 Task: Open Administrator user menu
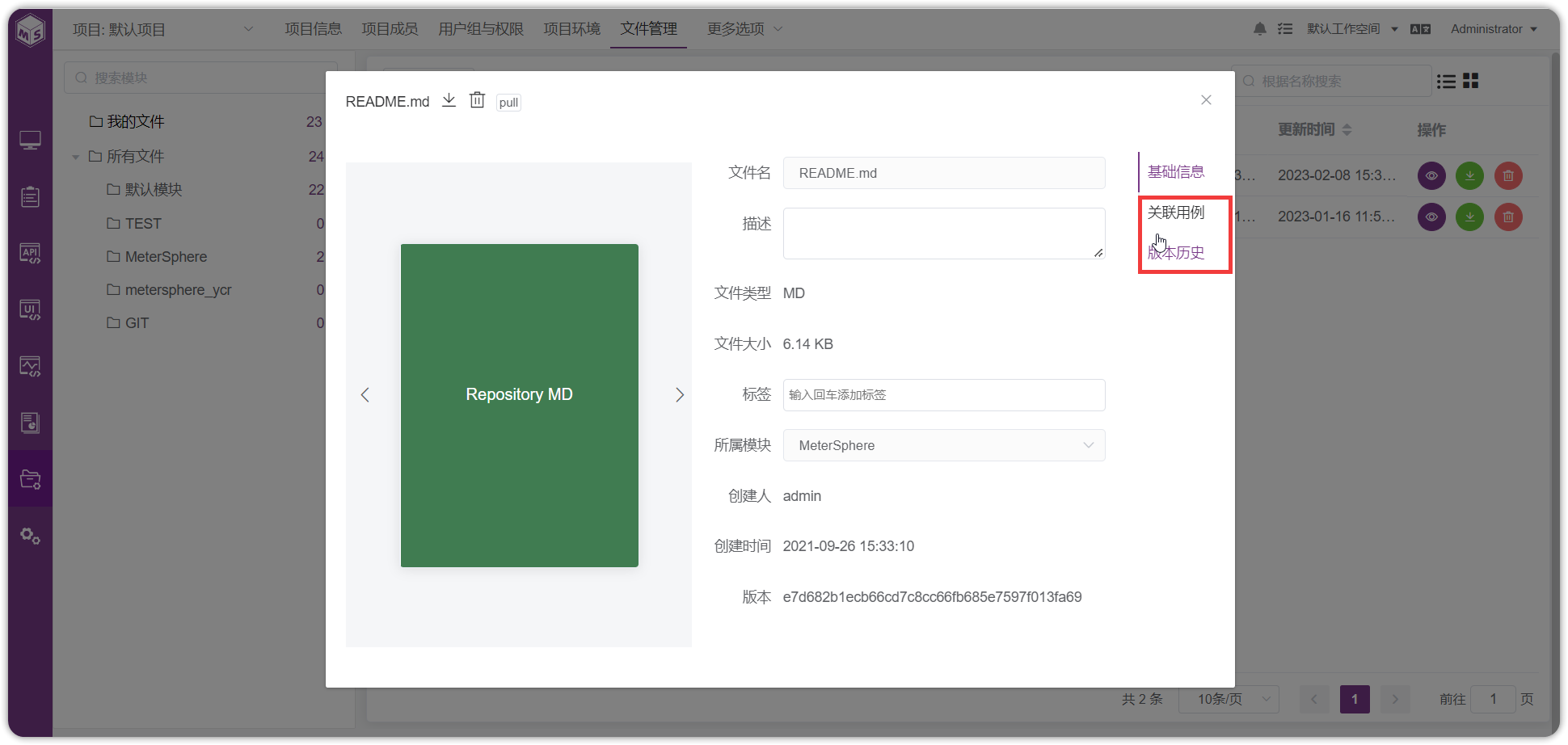point(1494,29)
